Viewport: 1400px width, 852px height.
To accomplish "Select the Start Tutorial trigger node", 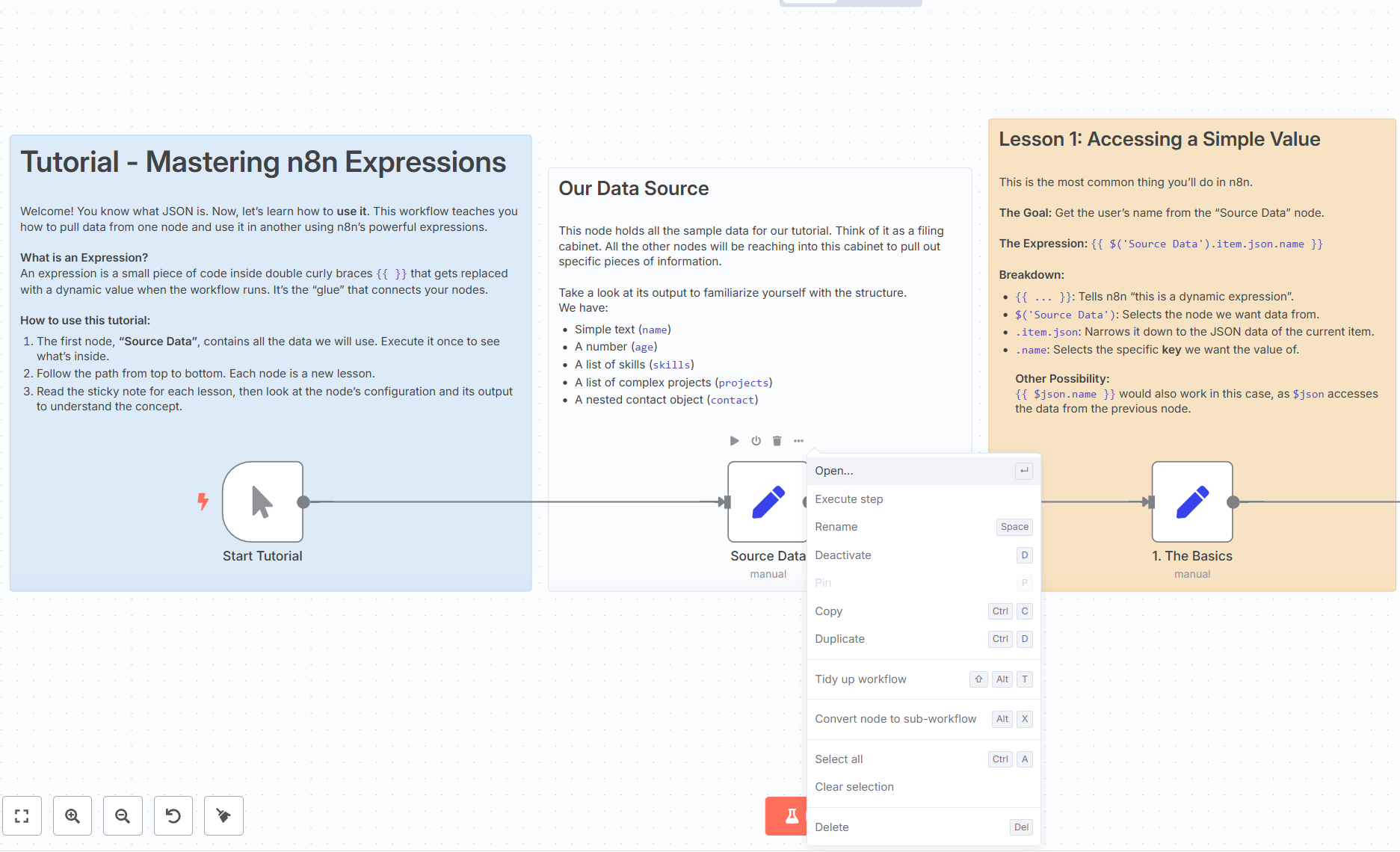I will pos(262,501).
